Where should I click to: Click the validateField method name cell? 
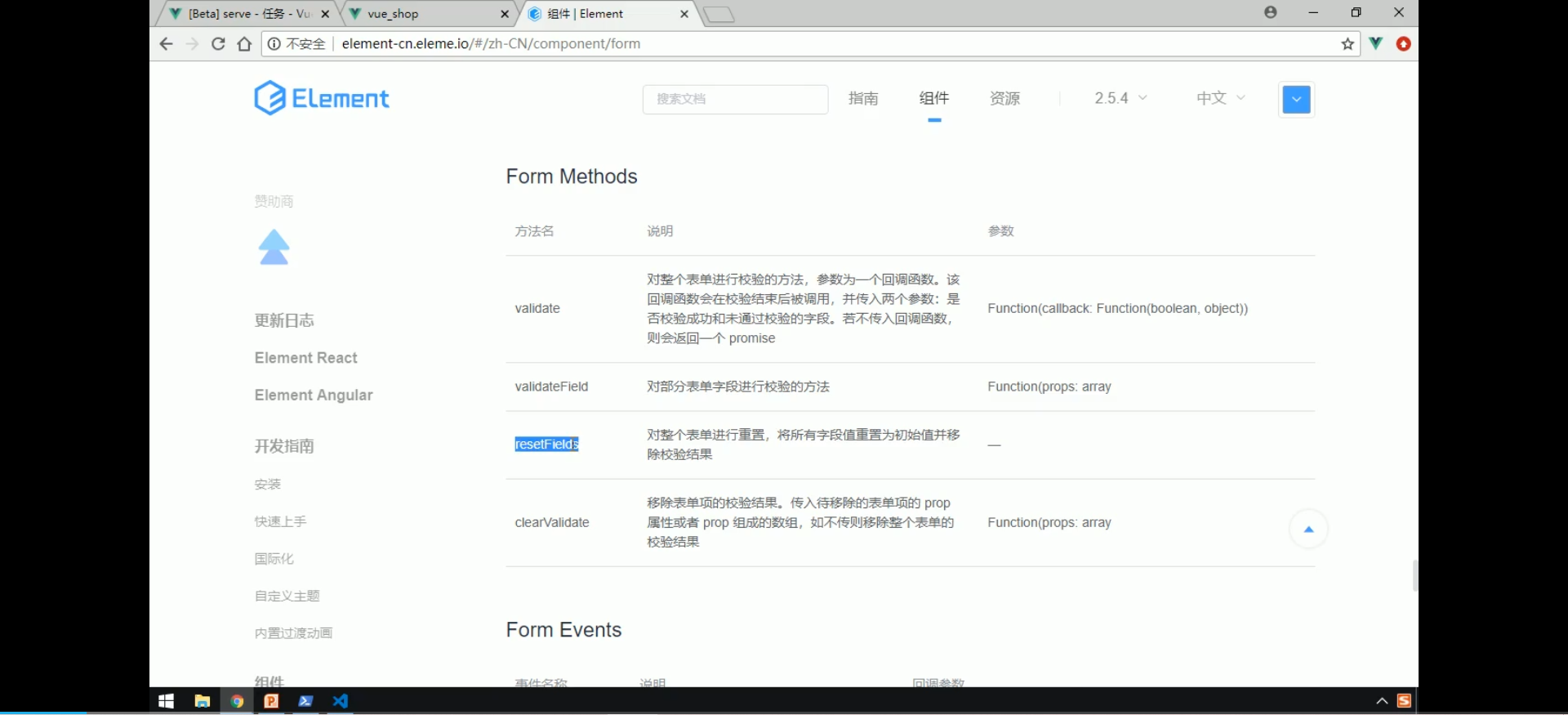point(551,387)
